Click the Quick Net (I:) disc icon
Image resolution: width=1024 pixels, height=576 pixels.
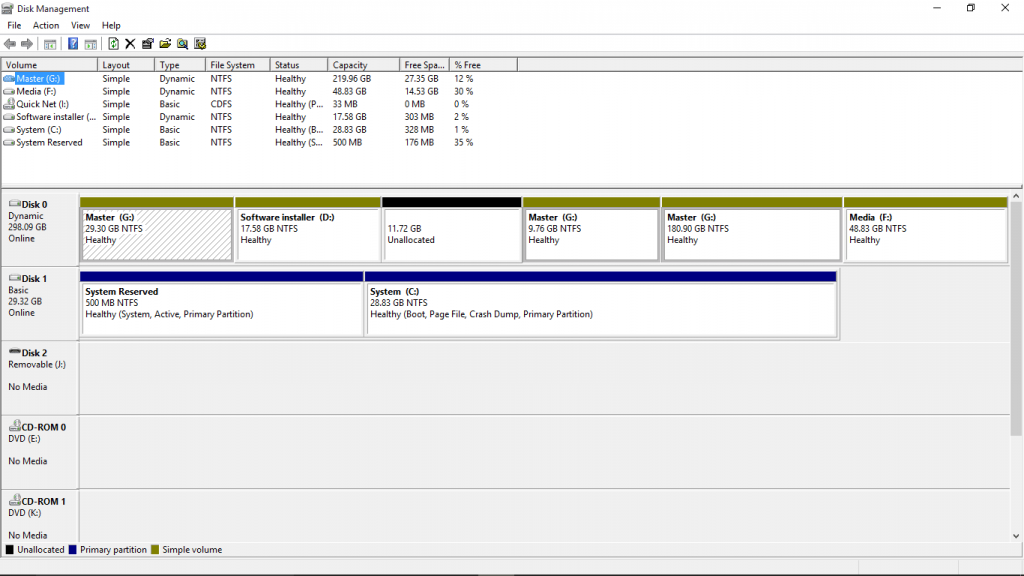tap(9, 104)
